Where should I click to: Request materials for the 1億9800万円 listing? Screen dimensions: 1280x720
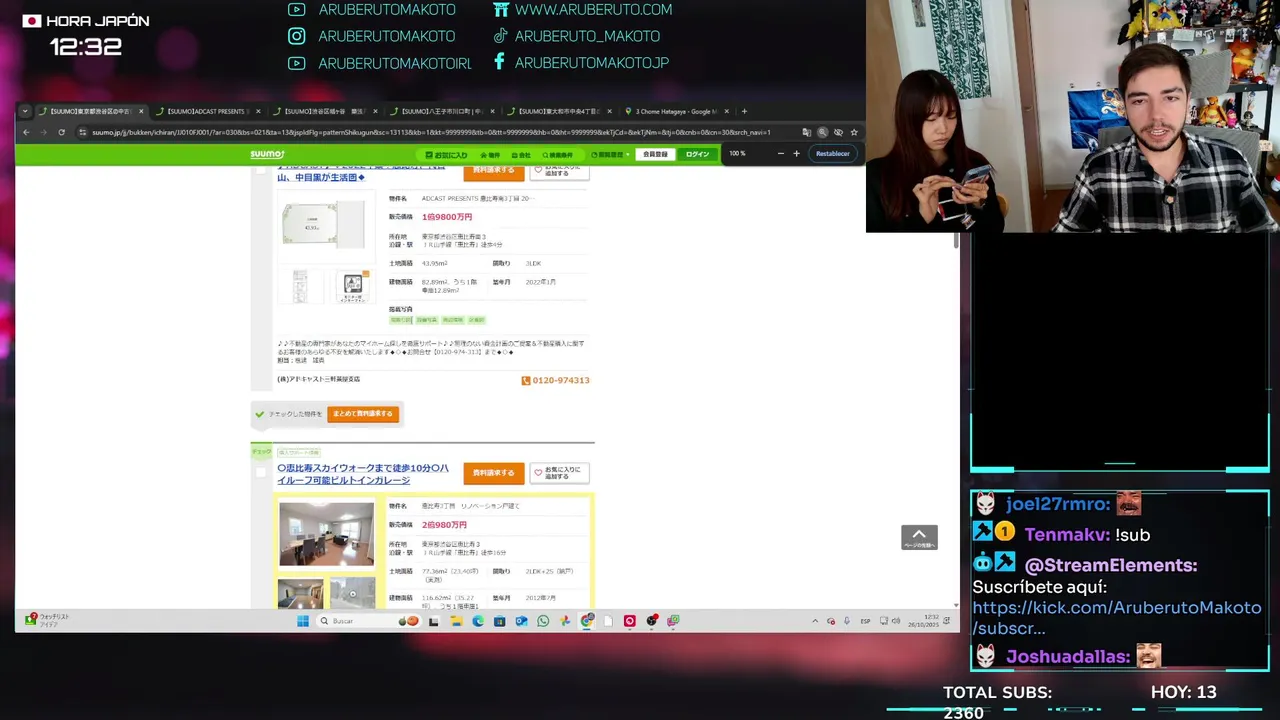pyautogui.click(x=493, y=171)
